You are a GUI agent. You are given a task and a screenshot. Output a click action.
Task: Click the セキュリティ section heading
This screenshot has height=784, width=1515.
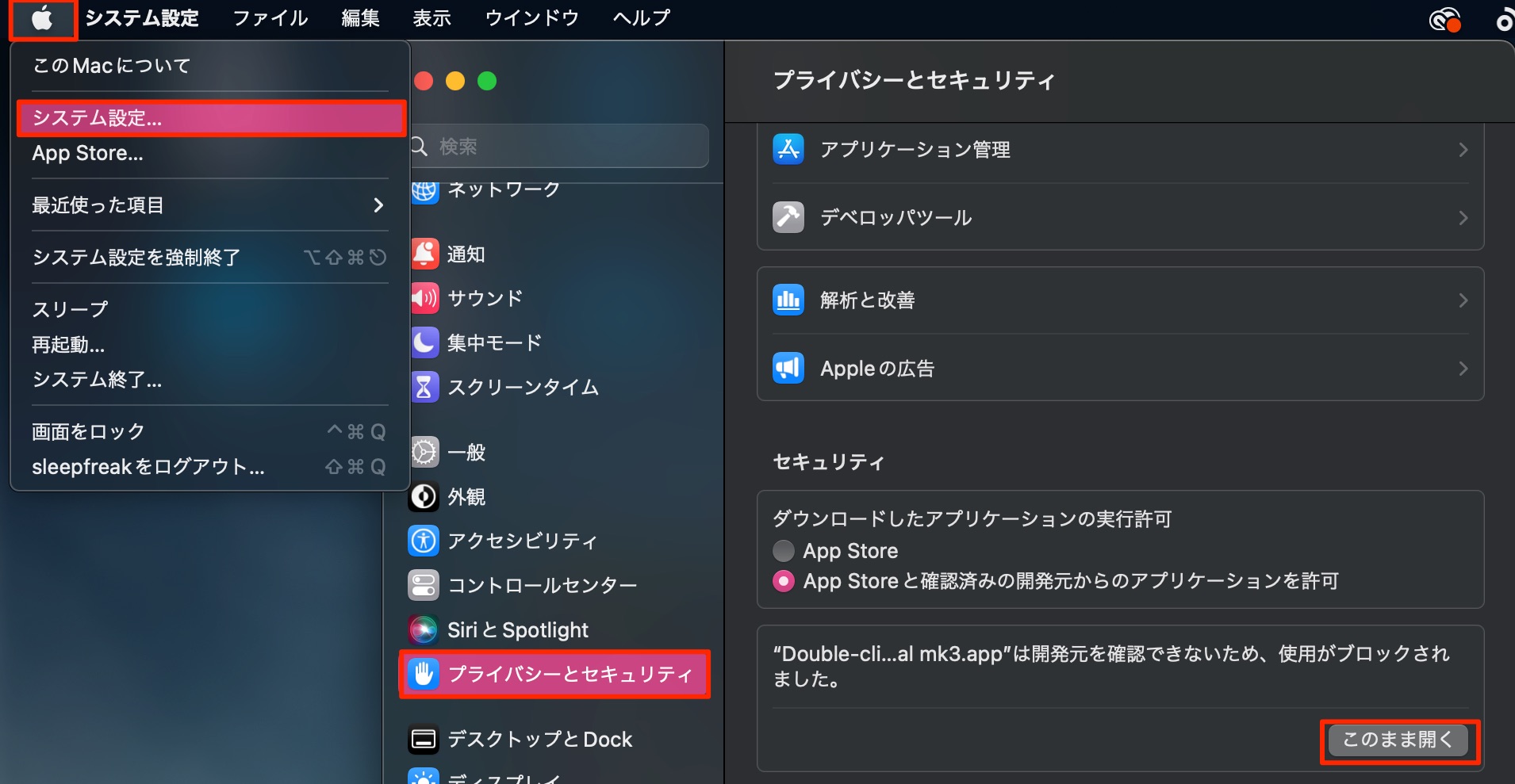[829, 462]
